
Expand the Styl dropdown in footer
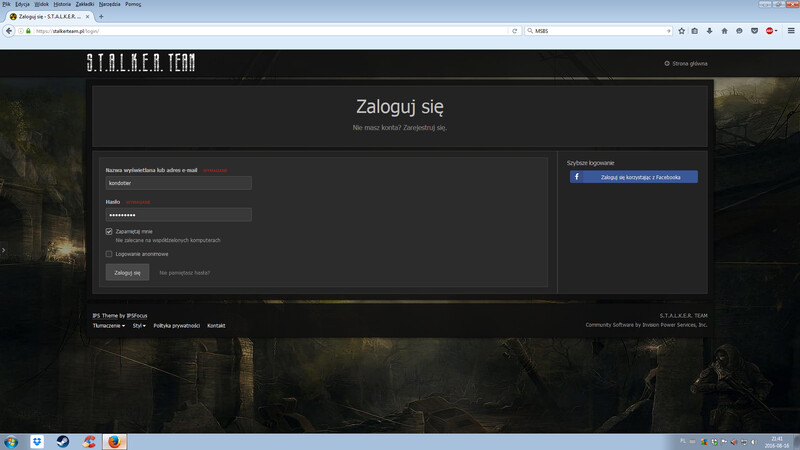pos(139,325)
